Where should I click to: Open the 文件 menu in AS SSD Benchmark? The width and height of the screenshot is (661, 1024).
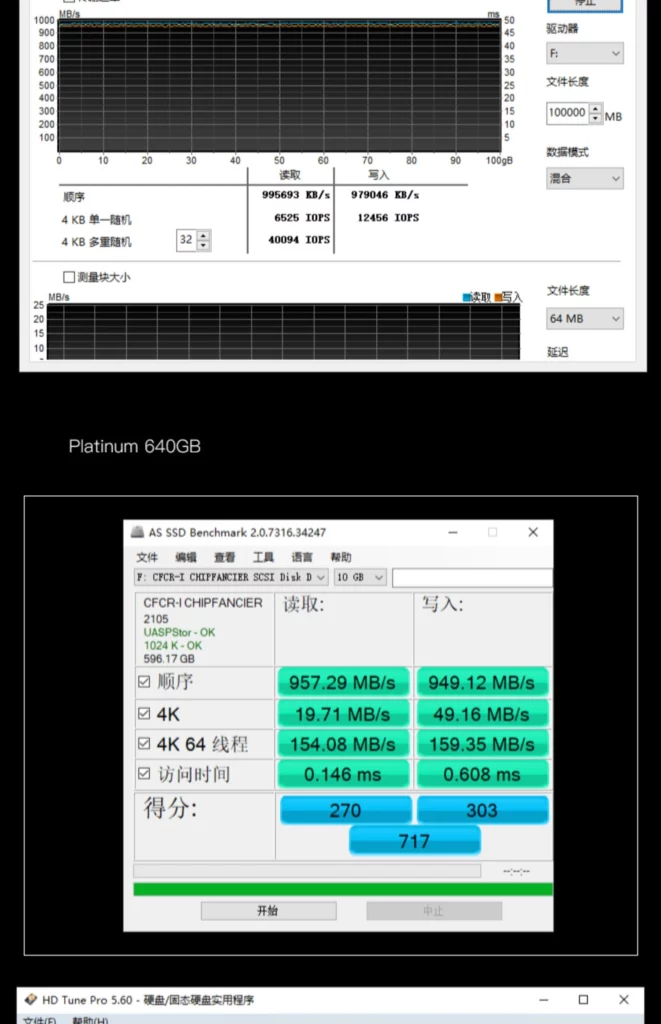(147, 557)
